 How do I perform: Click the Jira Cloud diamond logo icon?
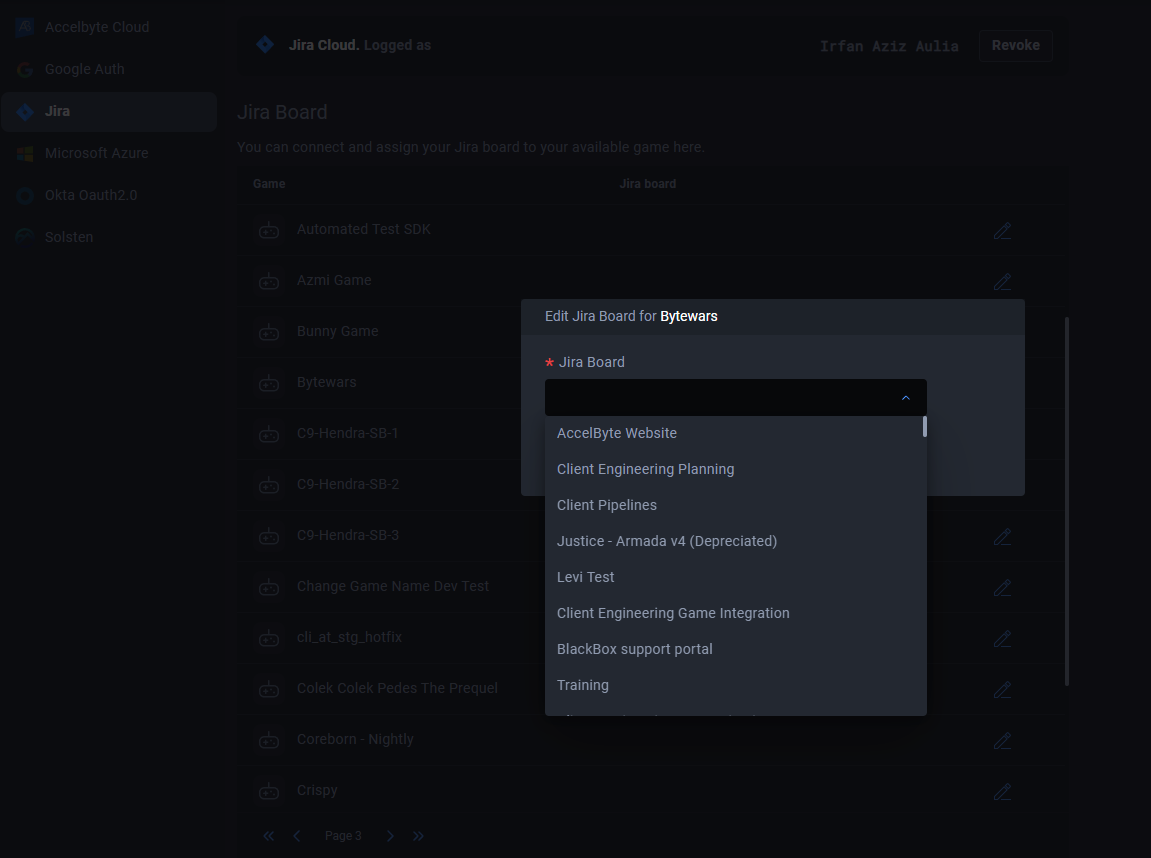(x=265, y=45)
